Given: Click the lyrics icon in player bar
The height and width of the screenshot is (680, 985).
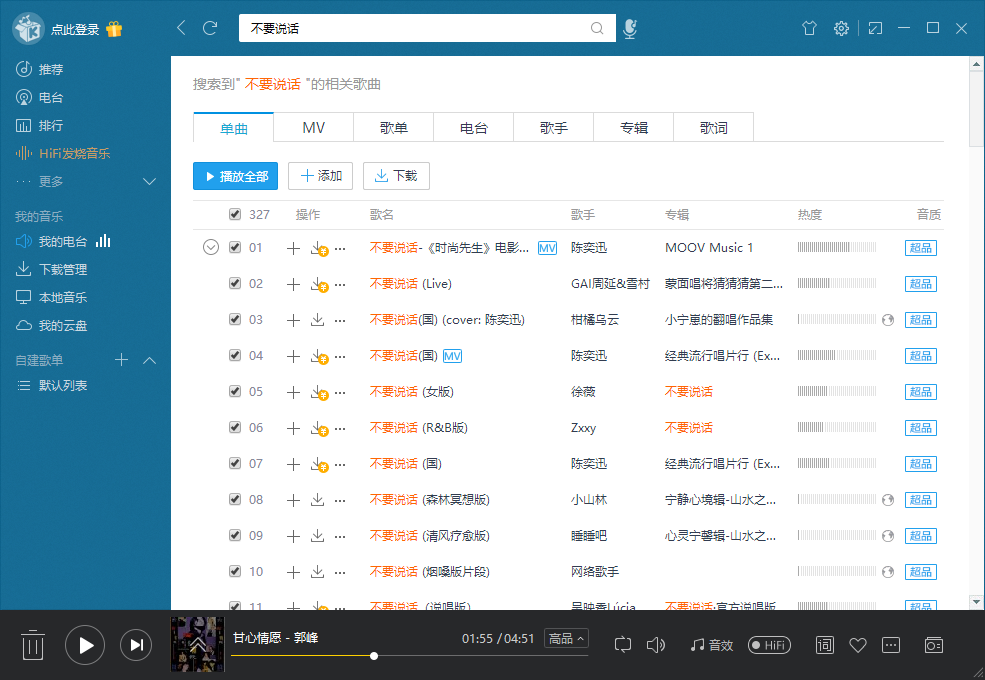Looking at the screenshot, I should [x=825, y=645].
